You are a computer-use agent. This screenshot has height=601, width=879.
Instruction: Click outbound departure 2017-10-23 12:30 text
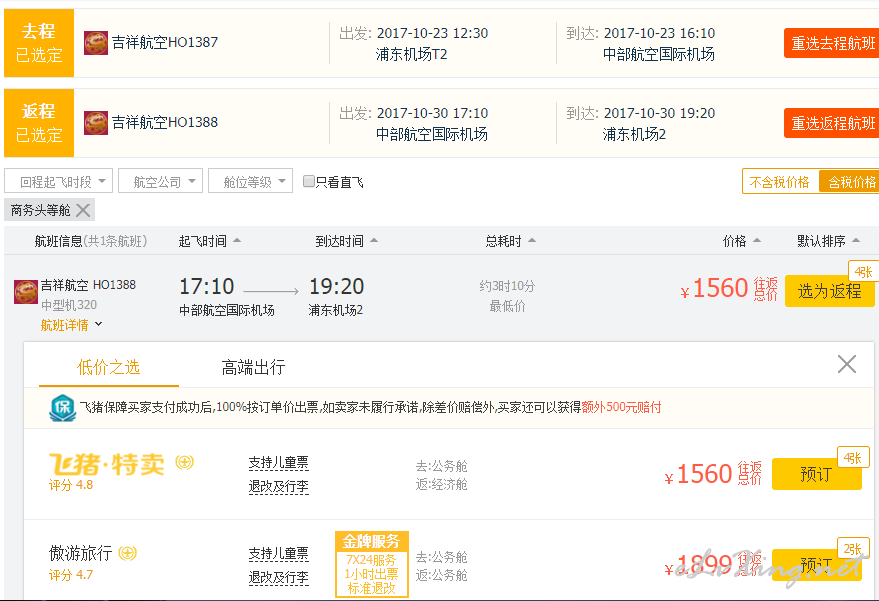pyautogui.click(x=432, y=33)
